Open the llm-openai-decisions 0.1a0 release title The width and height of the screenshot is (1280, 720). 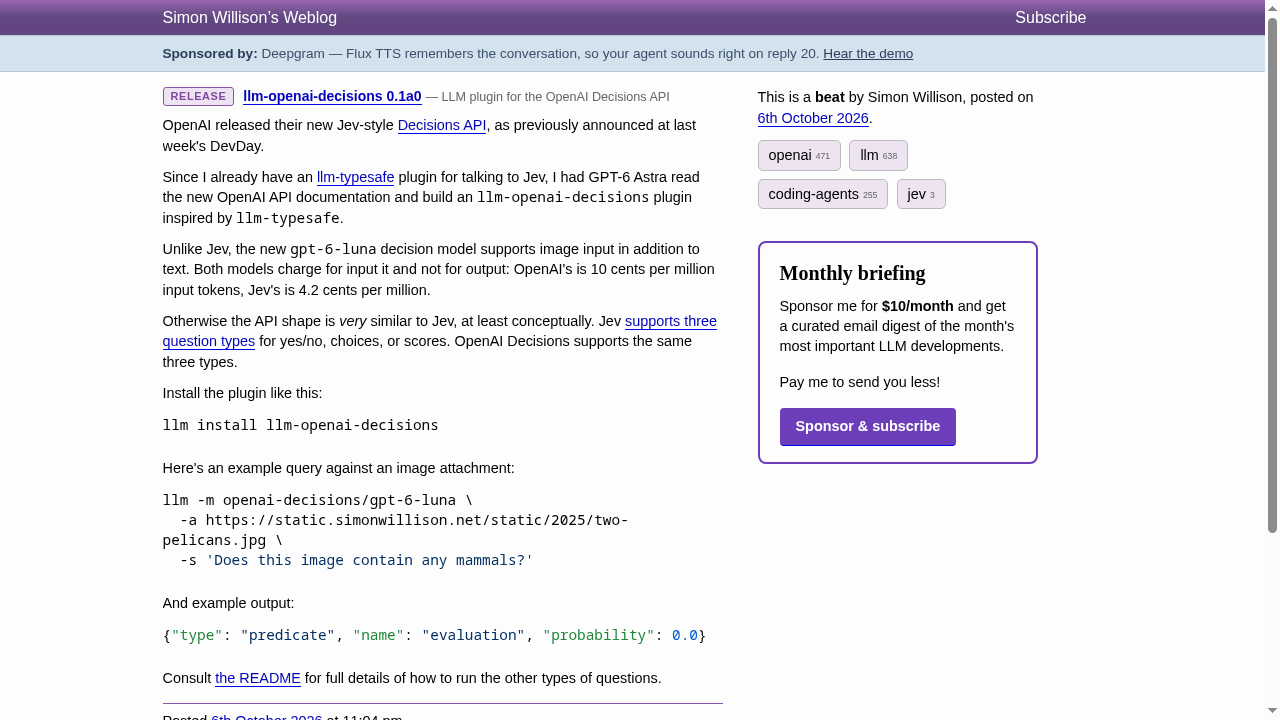tap(332, 97)
